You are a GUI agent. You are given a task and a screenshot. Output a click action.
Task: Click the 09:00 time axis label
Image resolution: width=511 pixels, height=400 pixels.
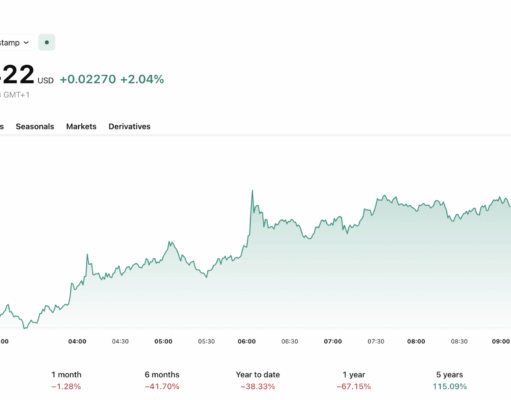(501, 341)
